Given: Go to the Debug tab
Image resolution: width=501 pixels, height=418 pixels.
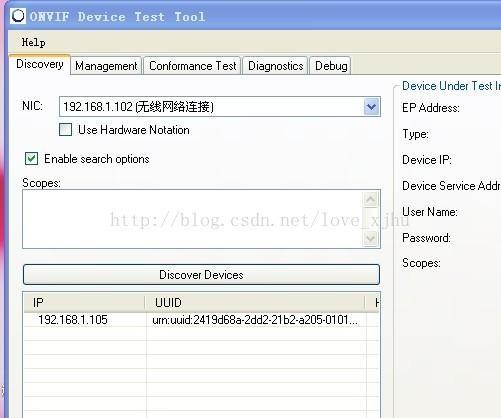Looking at the screenshot, I should click(x=331, y=66).
